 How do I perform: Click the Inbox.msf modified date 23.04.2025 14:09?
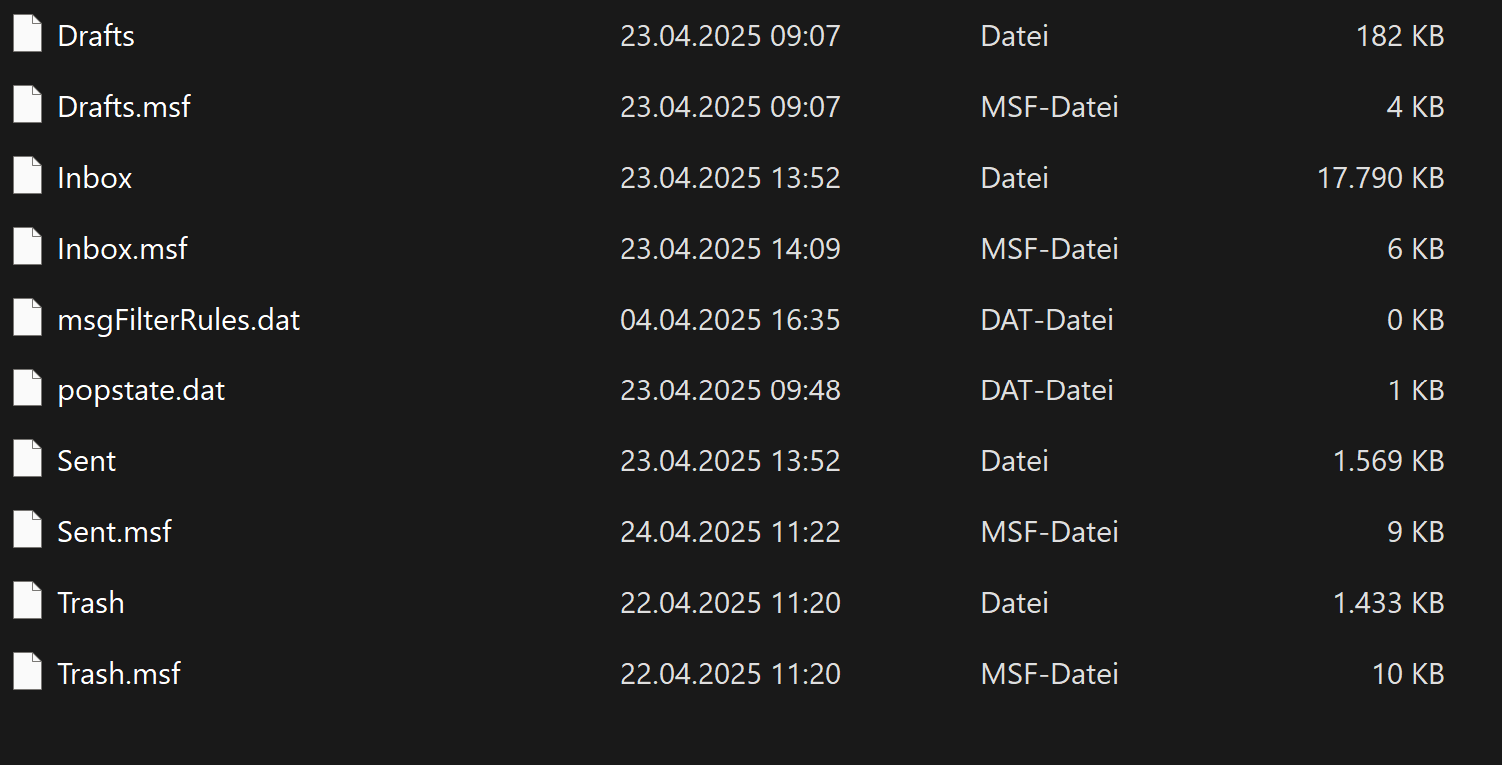[x=730, y=249]
